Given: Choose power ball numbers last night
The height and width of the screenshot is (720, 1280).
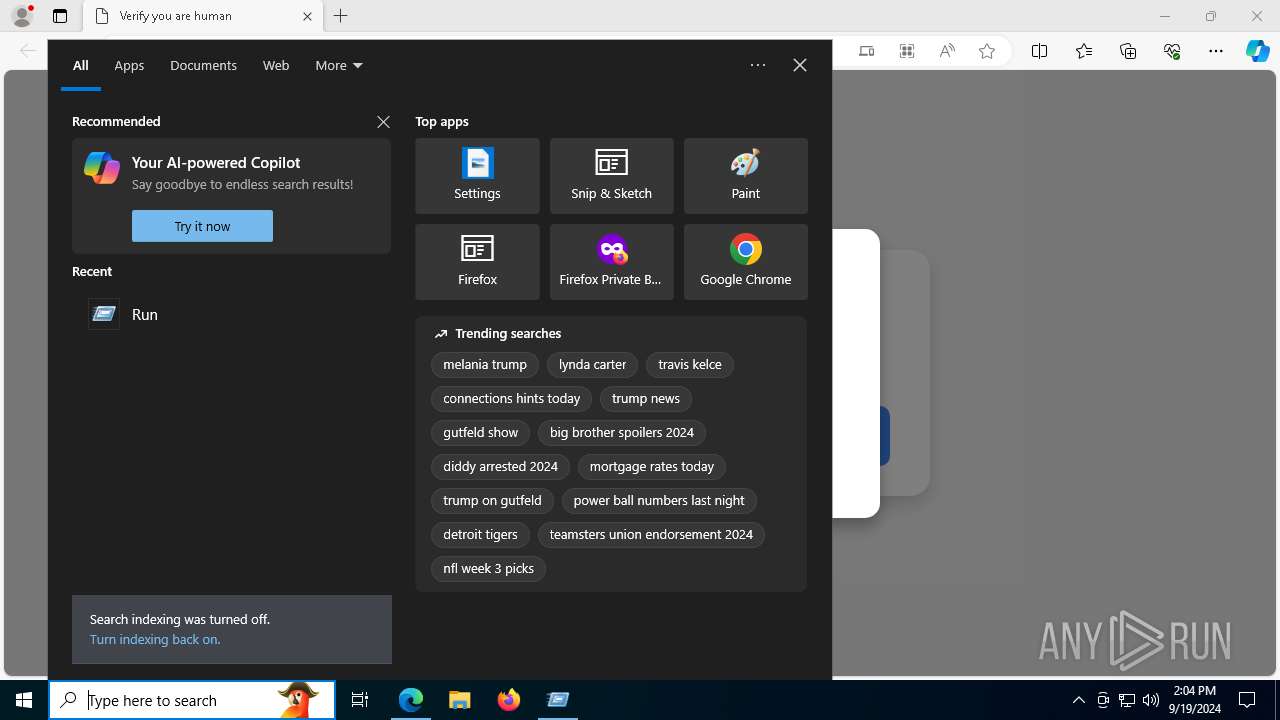Looking at the screenshot, I should click(659, 501).
